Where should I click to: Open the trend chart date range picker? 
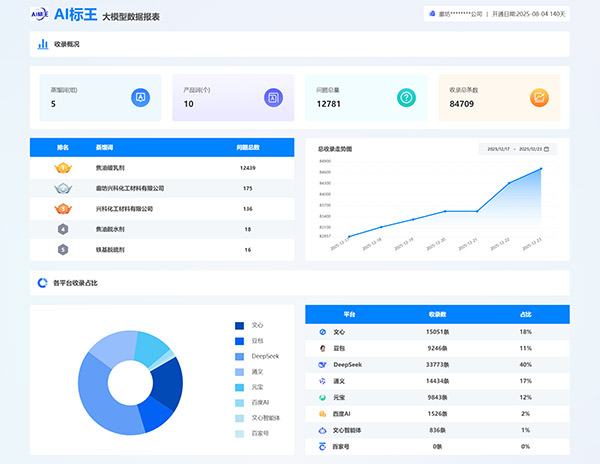pos(517,149)
